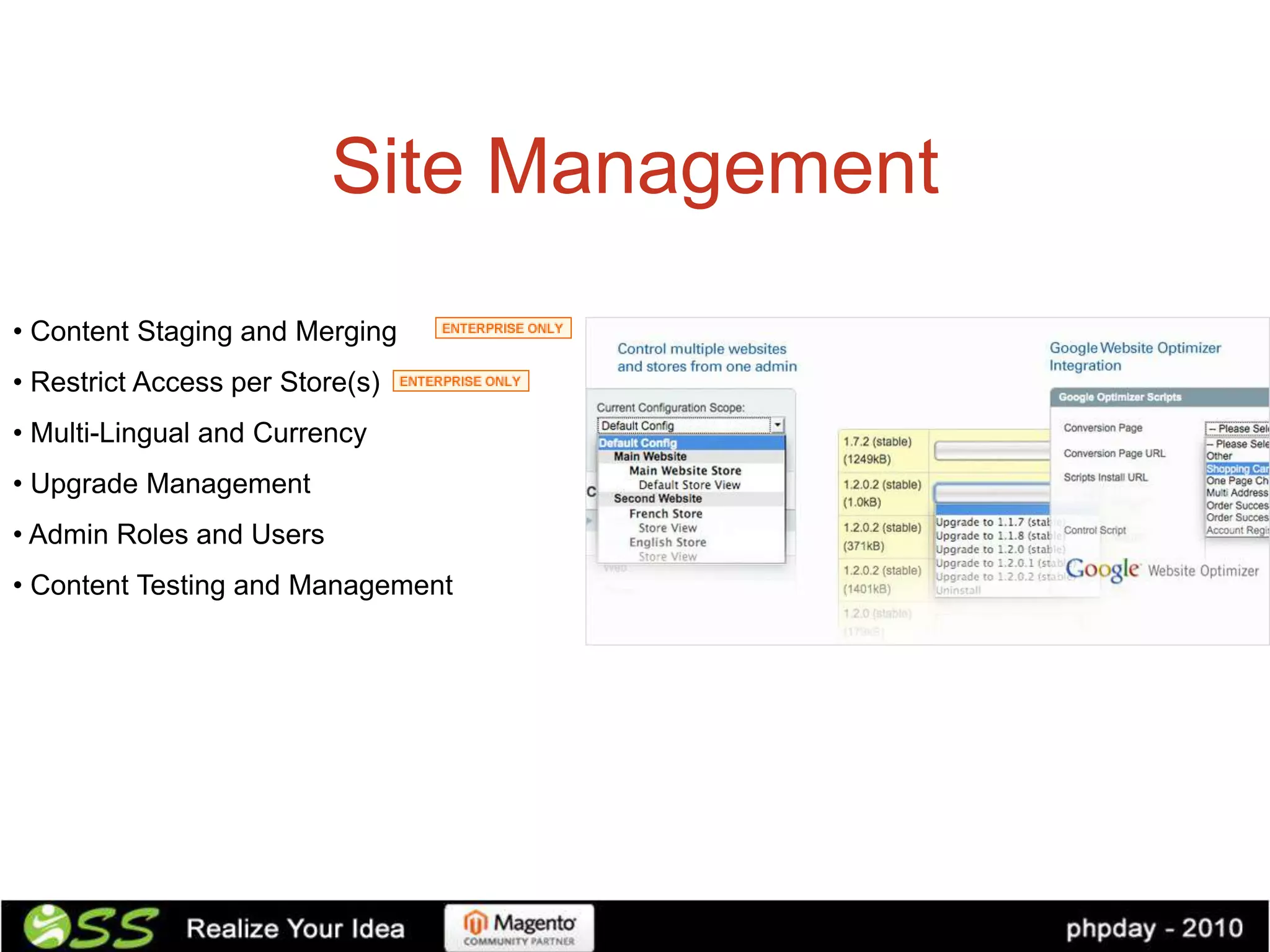This screenshot has width=1270, height=952.
Task: Click 'Control multiple websites' caption
Action: (707, 358)
